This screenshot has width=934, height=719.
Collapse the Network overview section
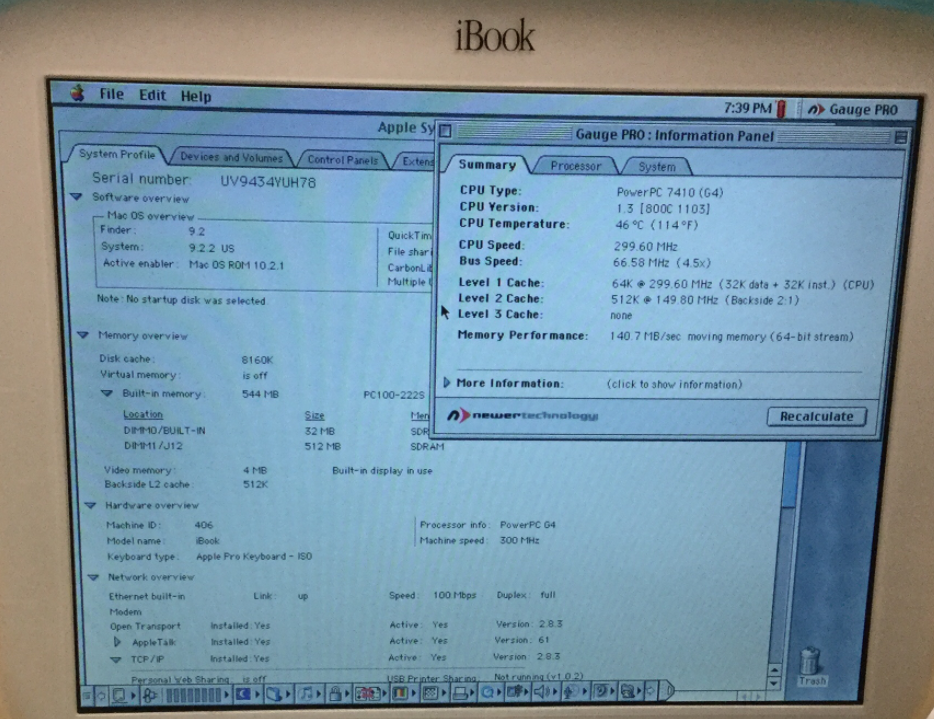click(x=94, y=577)
